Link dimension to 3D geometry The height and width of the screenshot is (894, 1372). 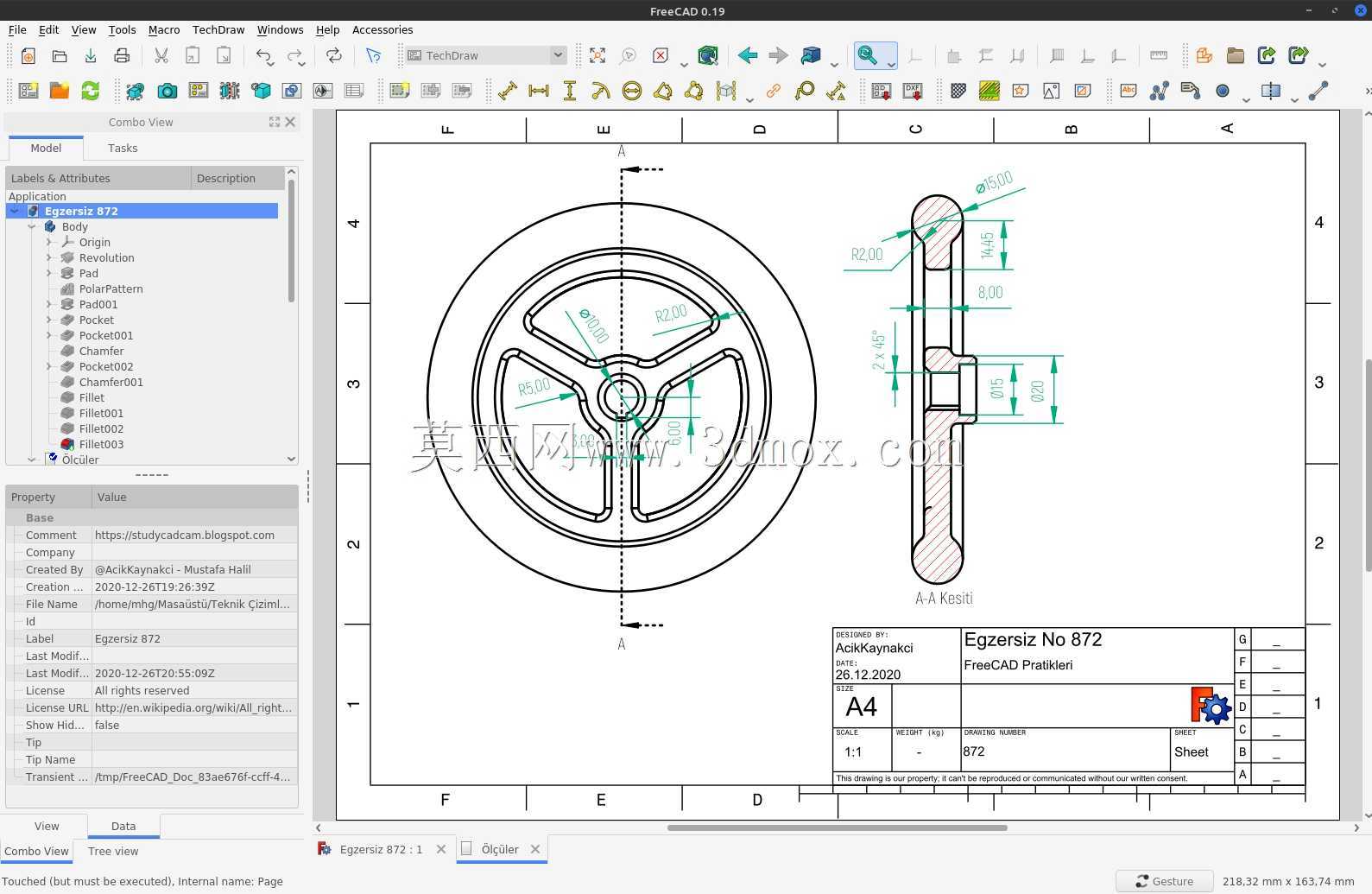(x=774, y=91)
